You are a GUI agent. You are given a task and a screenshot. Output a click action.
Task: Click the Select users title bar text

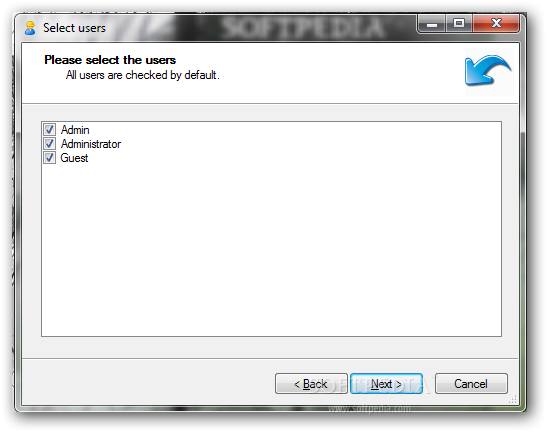(x=74, y=28)
